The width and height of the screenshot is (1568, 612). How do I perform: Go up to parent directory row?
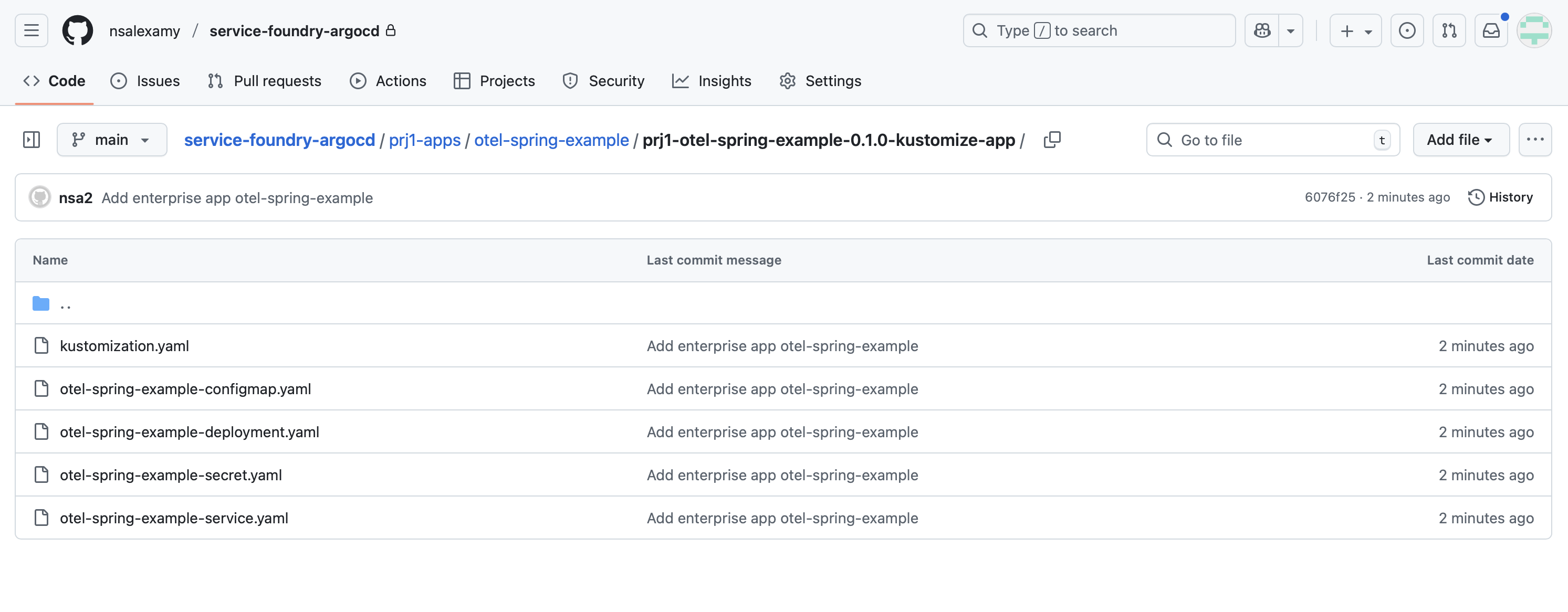(x=783, y=303)
